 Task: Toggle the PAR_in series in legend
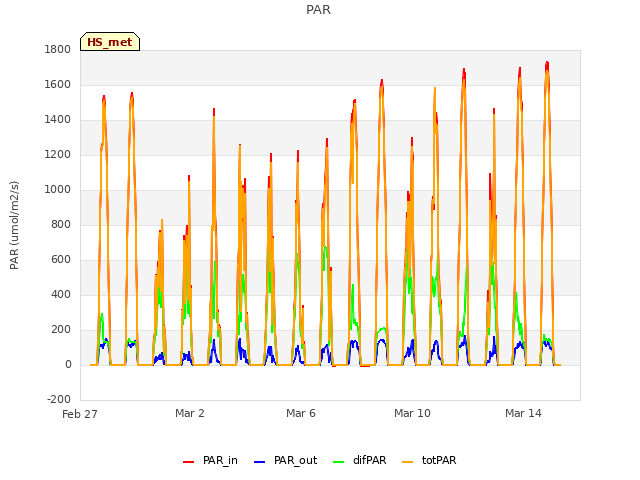point(211,460)
